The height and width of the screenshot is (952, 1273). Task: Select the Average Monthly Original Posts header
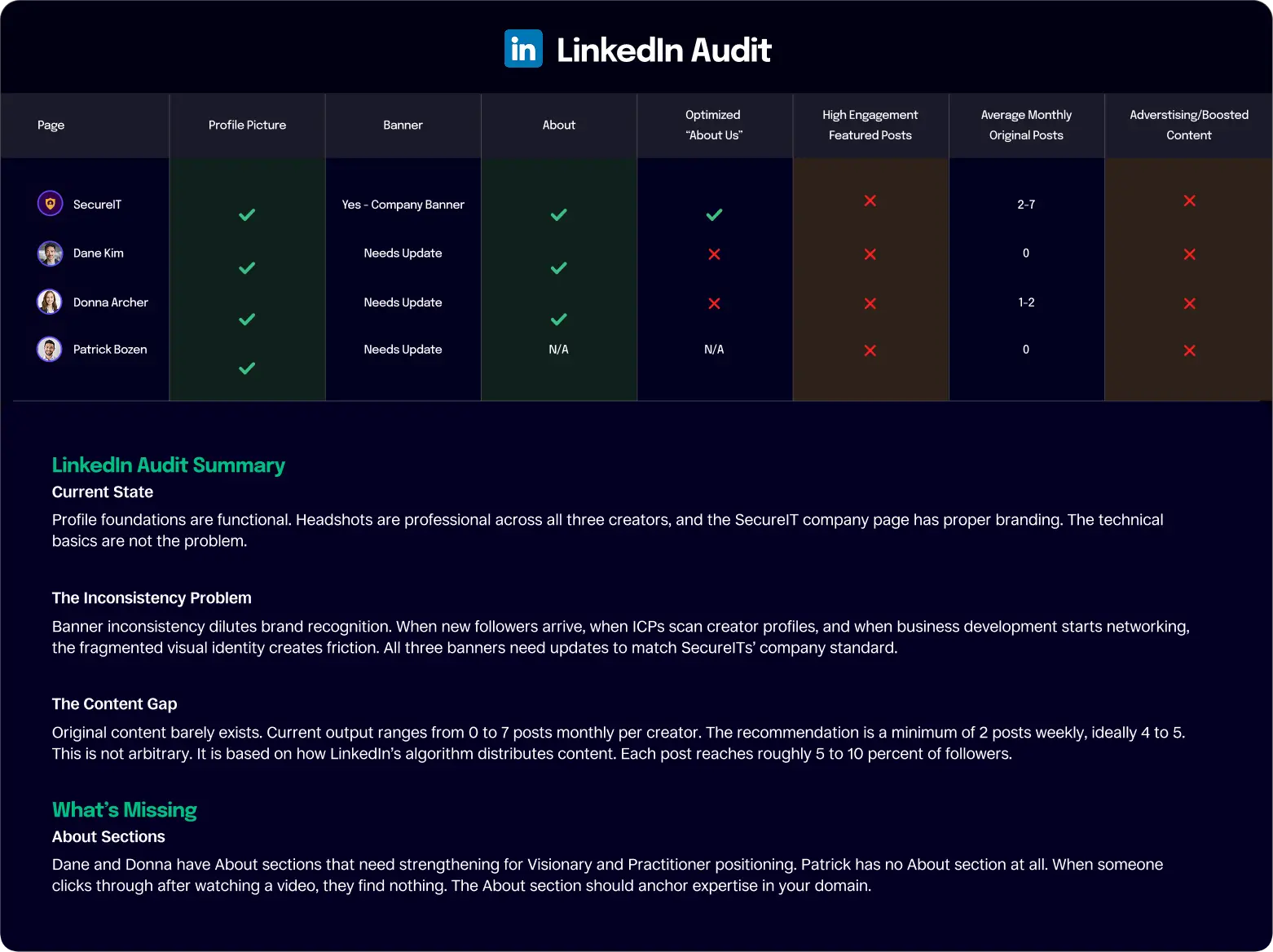1026,125
